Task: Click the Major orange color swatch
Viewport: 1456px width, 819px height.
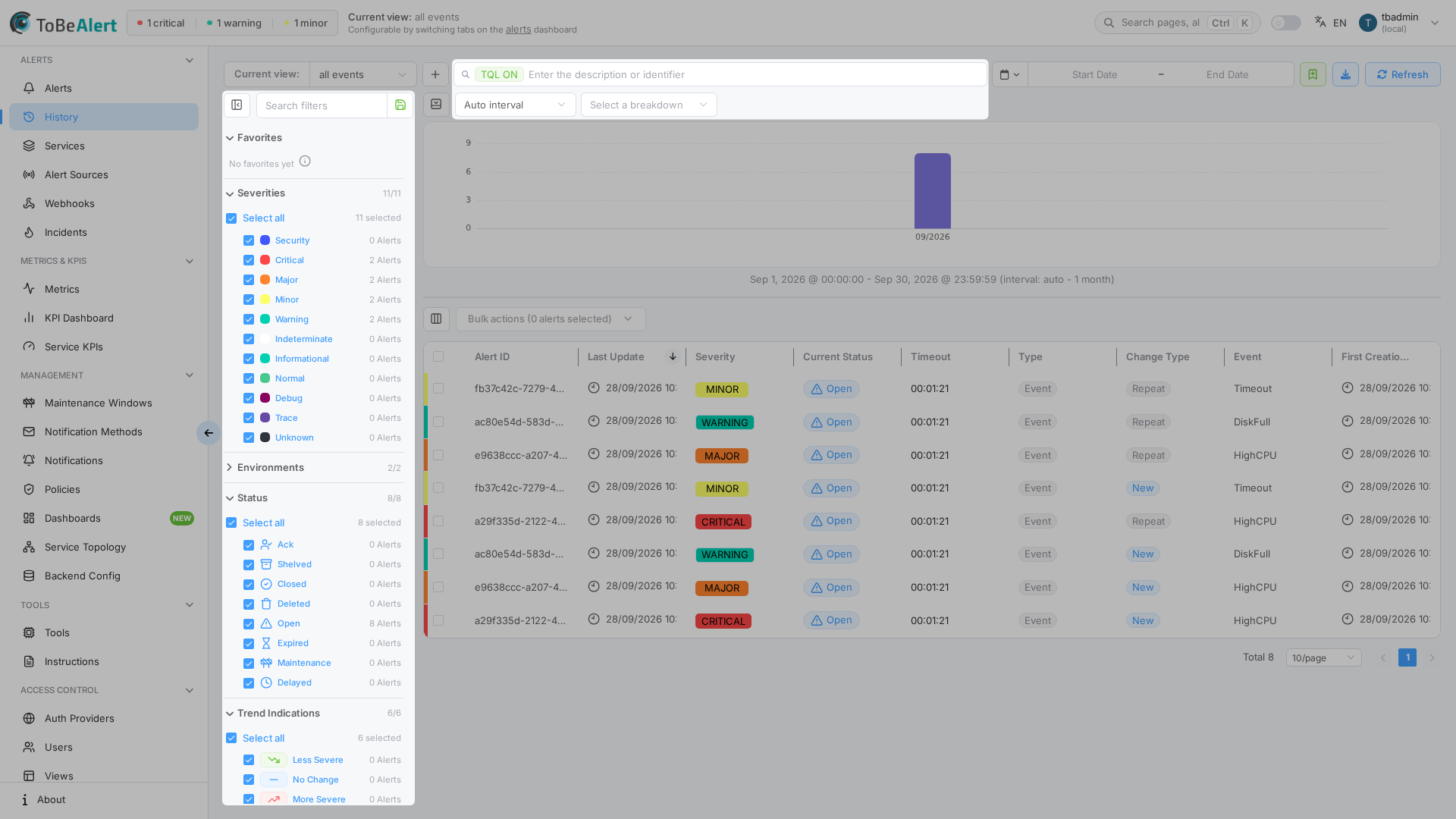Action: [x=265, y=280]
